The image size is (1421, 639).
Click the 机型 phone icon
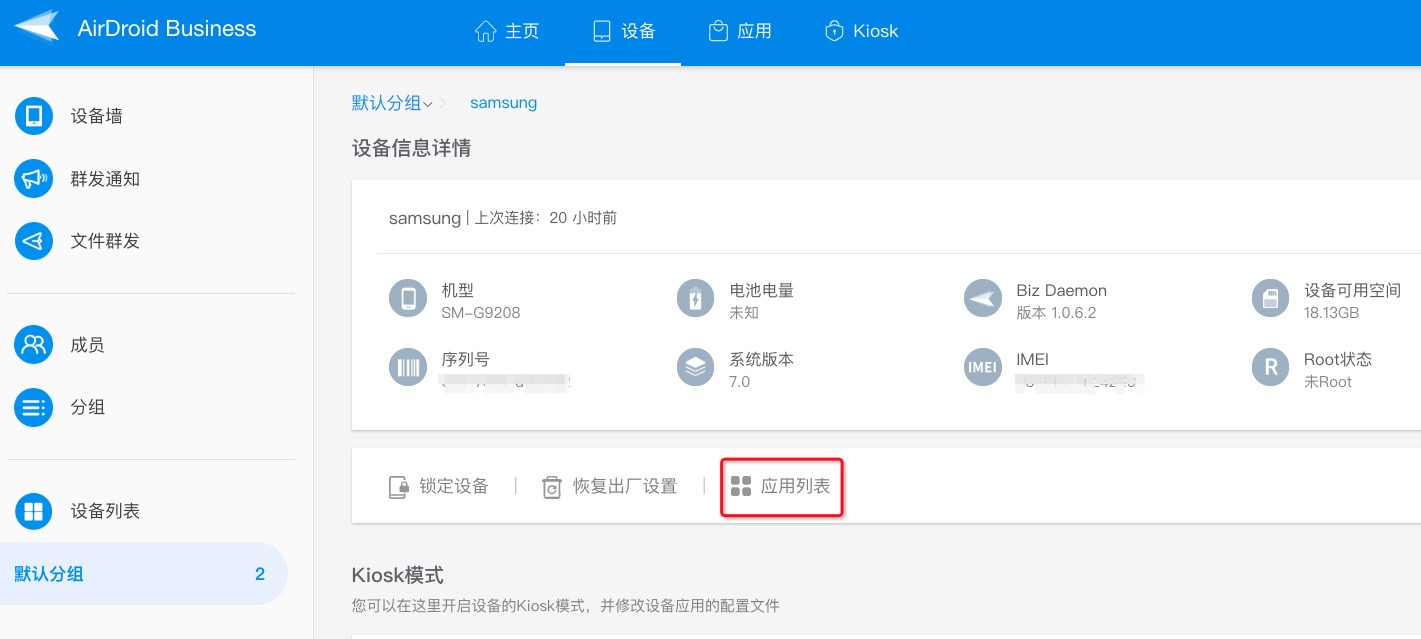(408, 298)
